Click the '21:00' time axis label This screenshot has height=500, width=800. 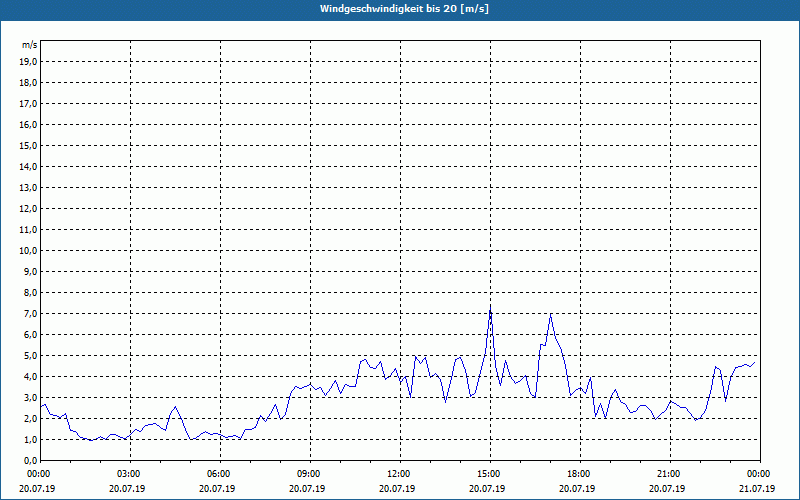coord(670,474)
